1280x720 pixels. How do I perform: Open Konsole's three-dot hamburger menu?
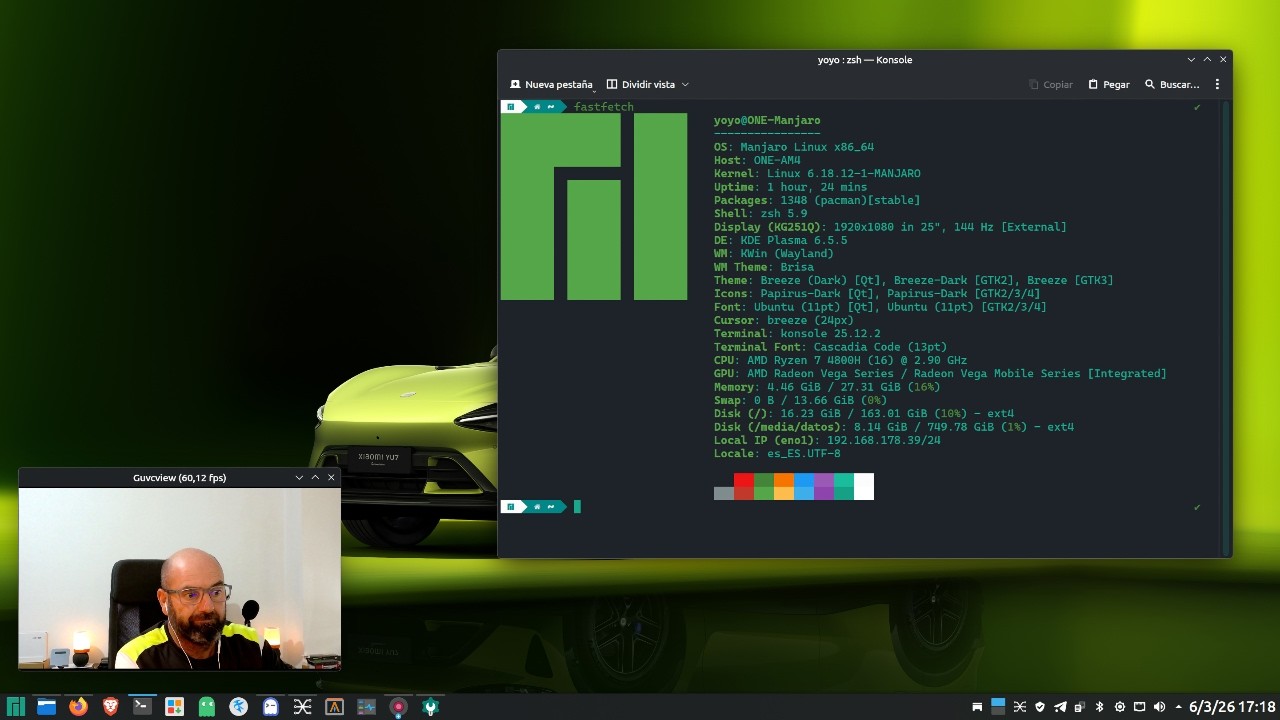pyautogui.click(x=1217, y=84)
